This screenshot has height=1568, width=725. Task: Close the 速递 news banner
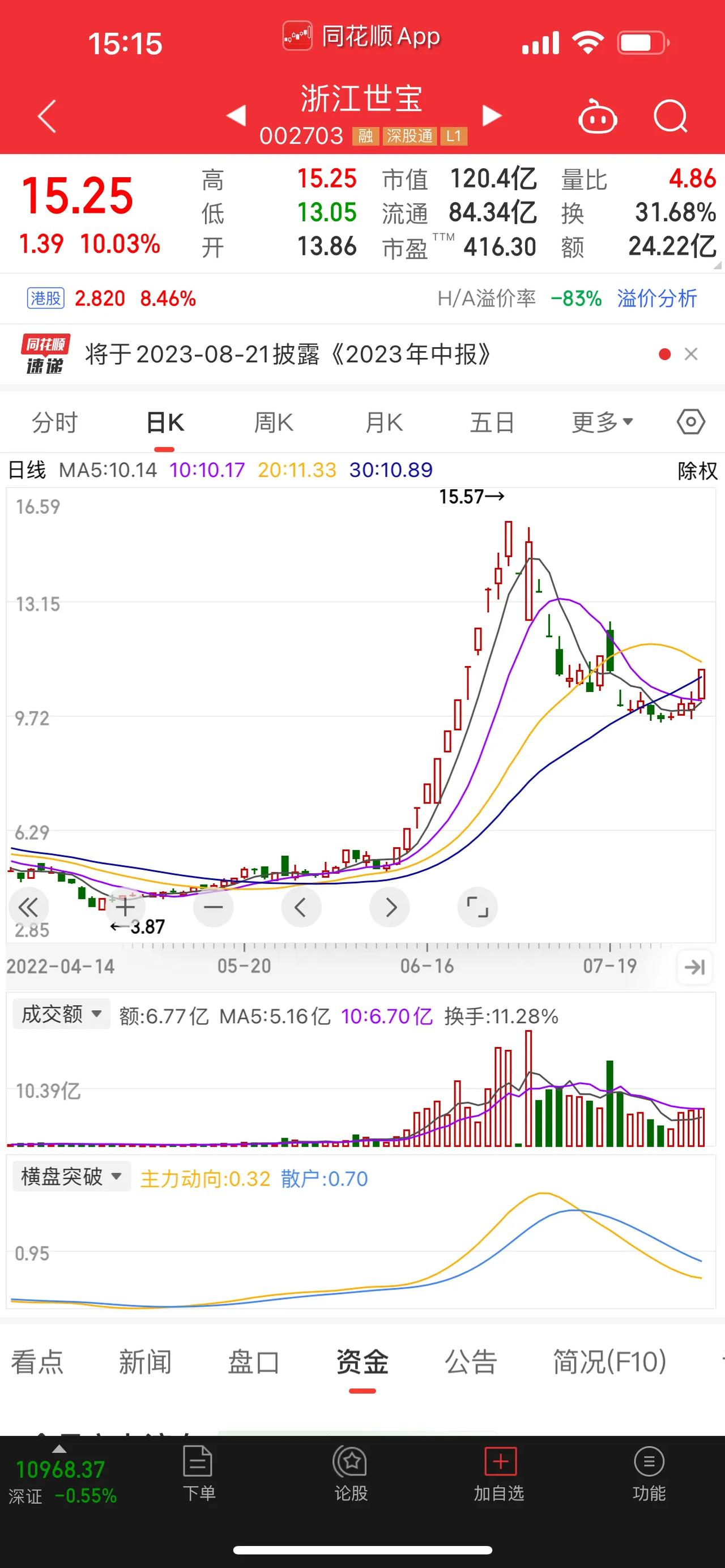[691, 354]
